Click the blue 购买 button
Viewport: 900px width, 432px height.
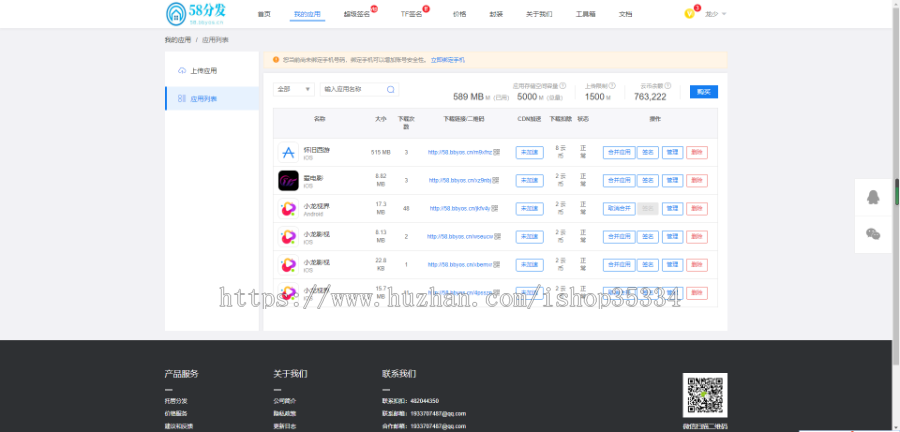[703, 91]
